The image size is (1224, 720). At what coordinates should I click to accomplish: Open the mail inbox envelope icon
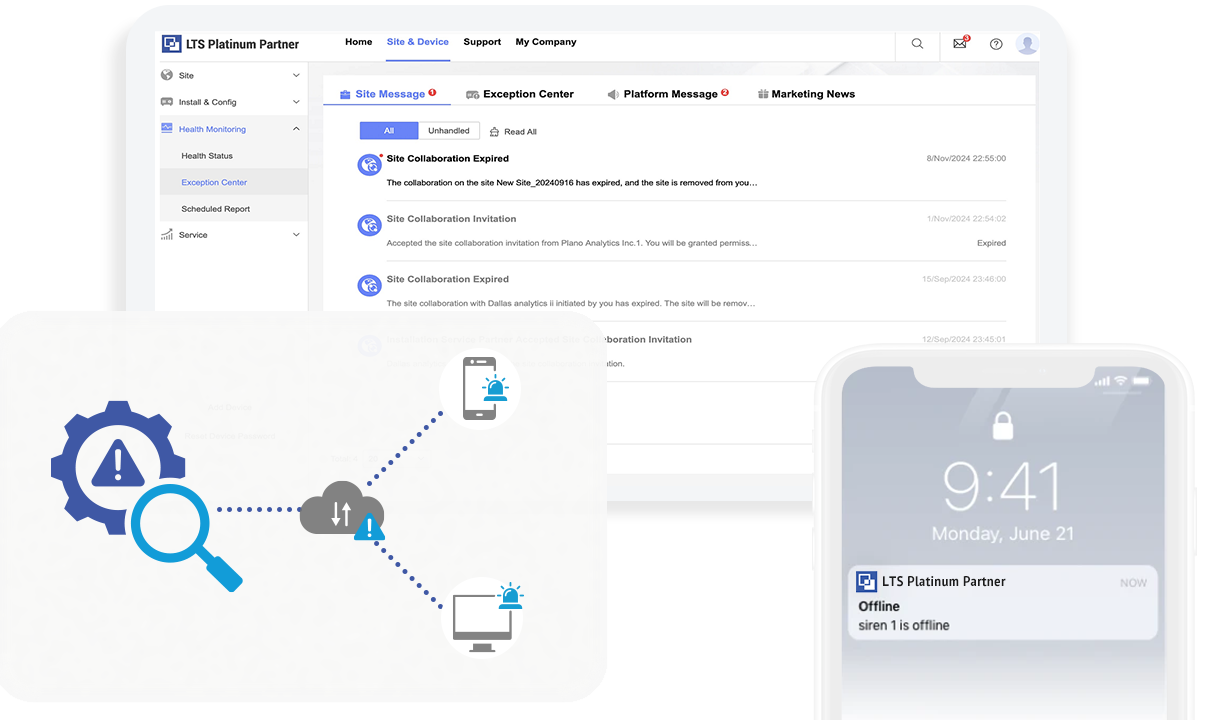click(960, 44)
